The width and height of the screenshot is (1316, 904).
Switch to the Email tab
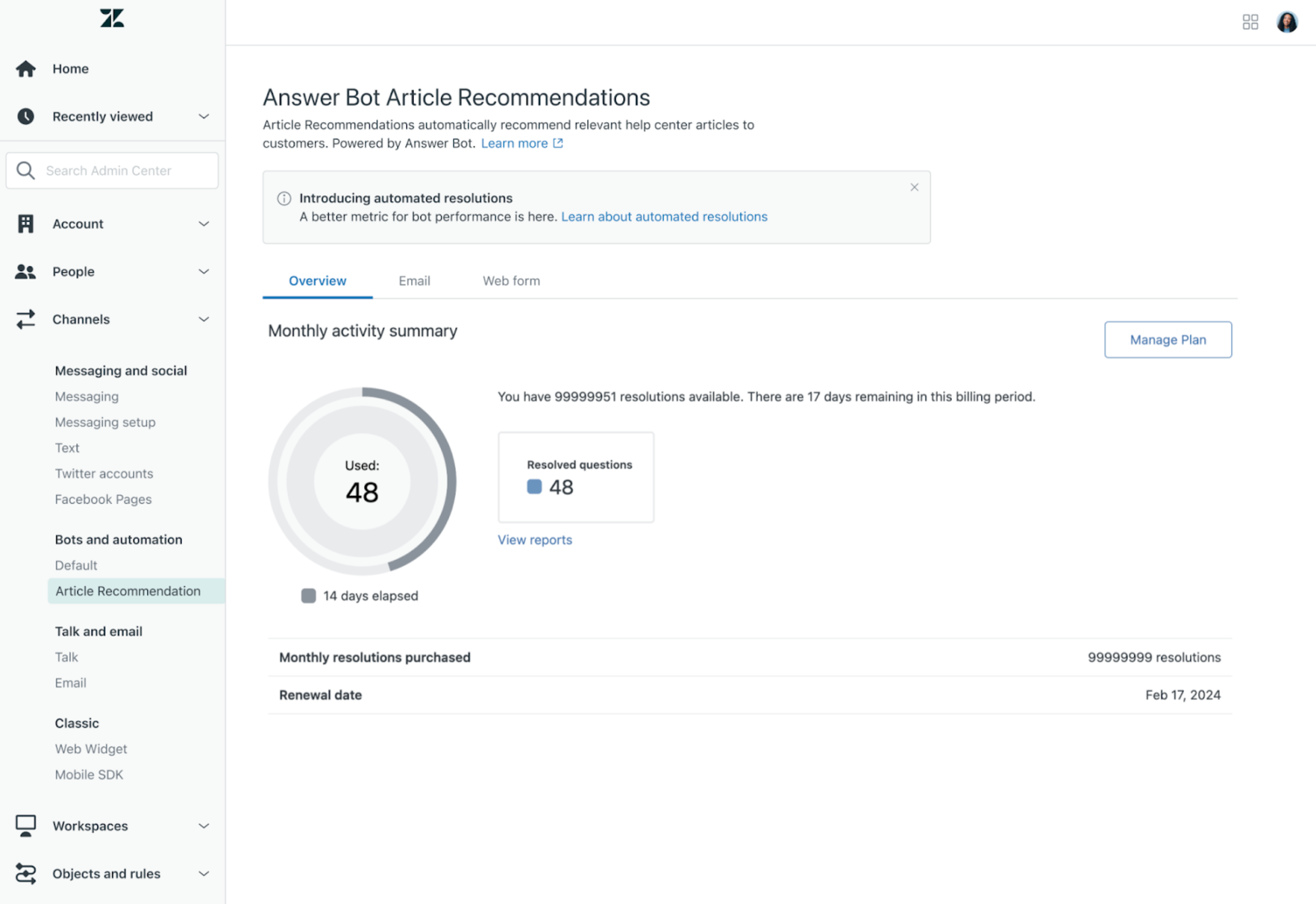(414, 281)
